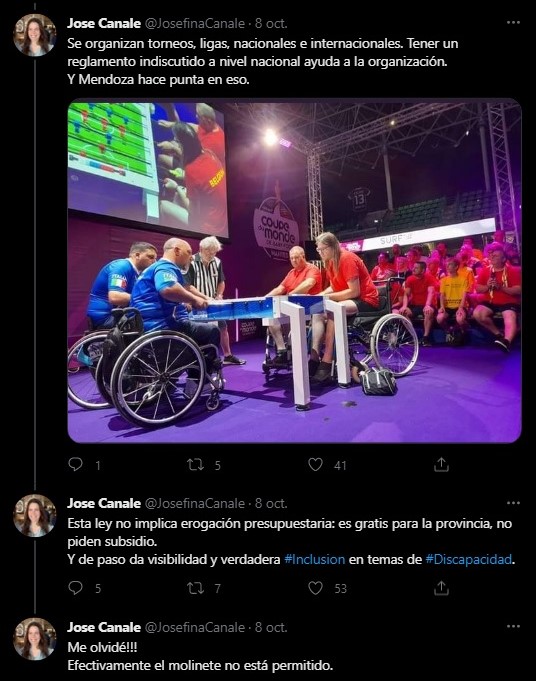Open the 8 oct. timestamp of the last tweet
This screenshot has height=681, width=536.
pyautogui.click(x=271, y=627)
